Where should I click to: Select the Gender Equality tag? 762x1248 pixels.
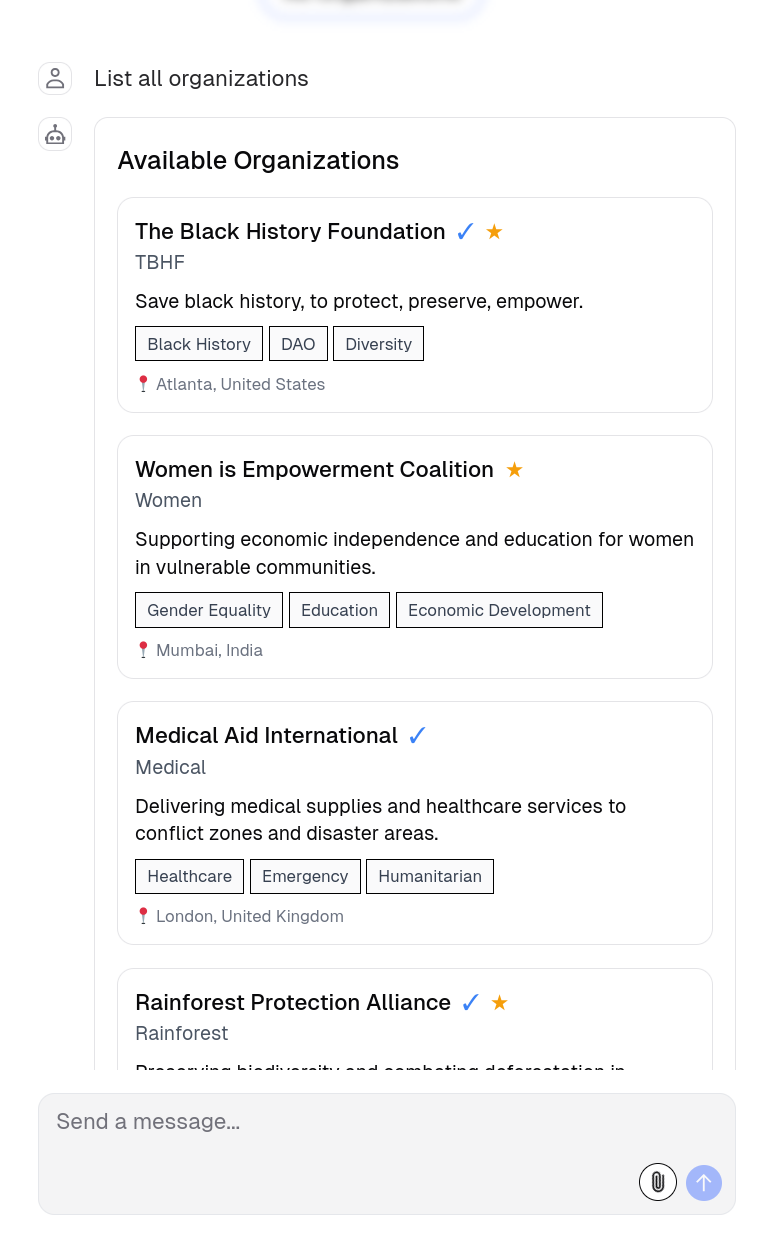209,610
